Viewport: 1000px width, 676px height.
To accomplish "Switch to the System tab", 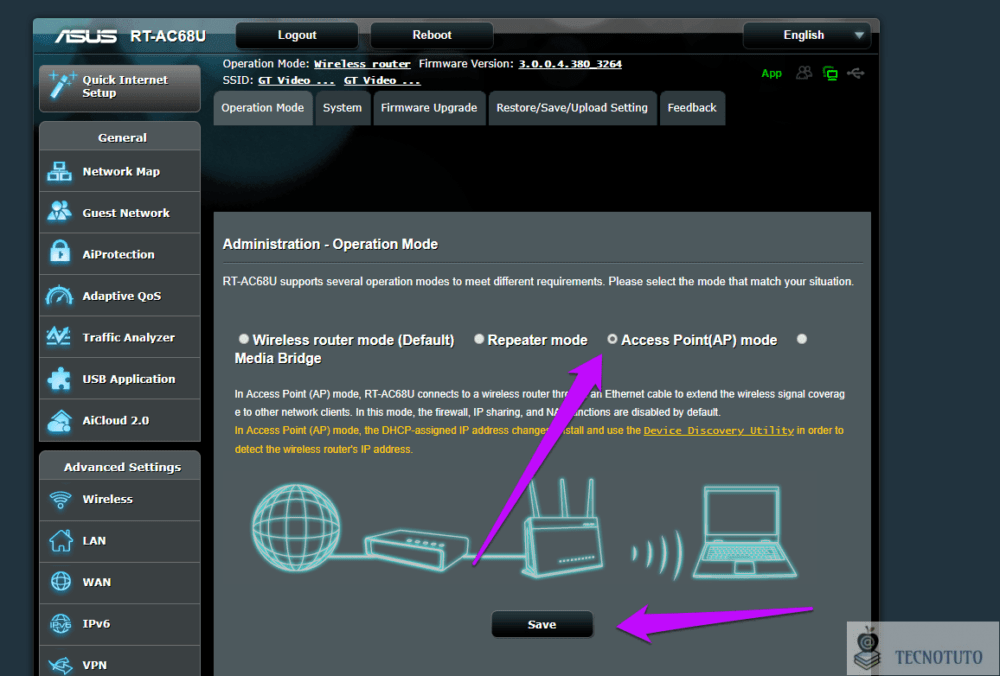I will [x=342, y=108].
